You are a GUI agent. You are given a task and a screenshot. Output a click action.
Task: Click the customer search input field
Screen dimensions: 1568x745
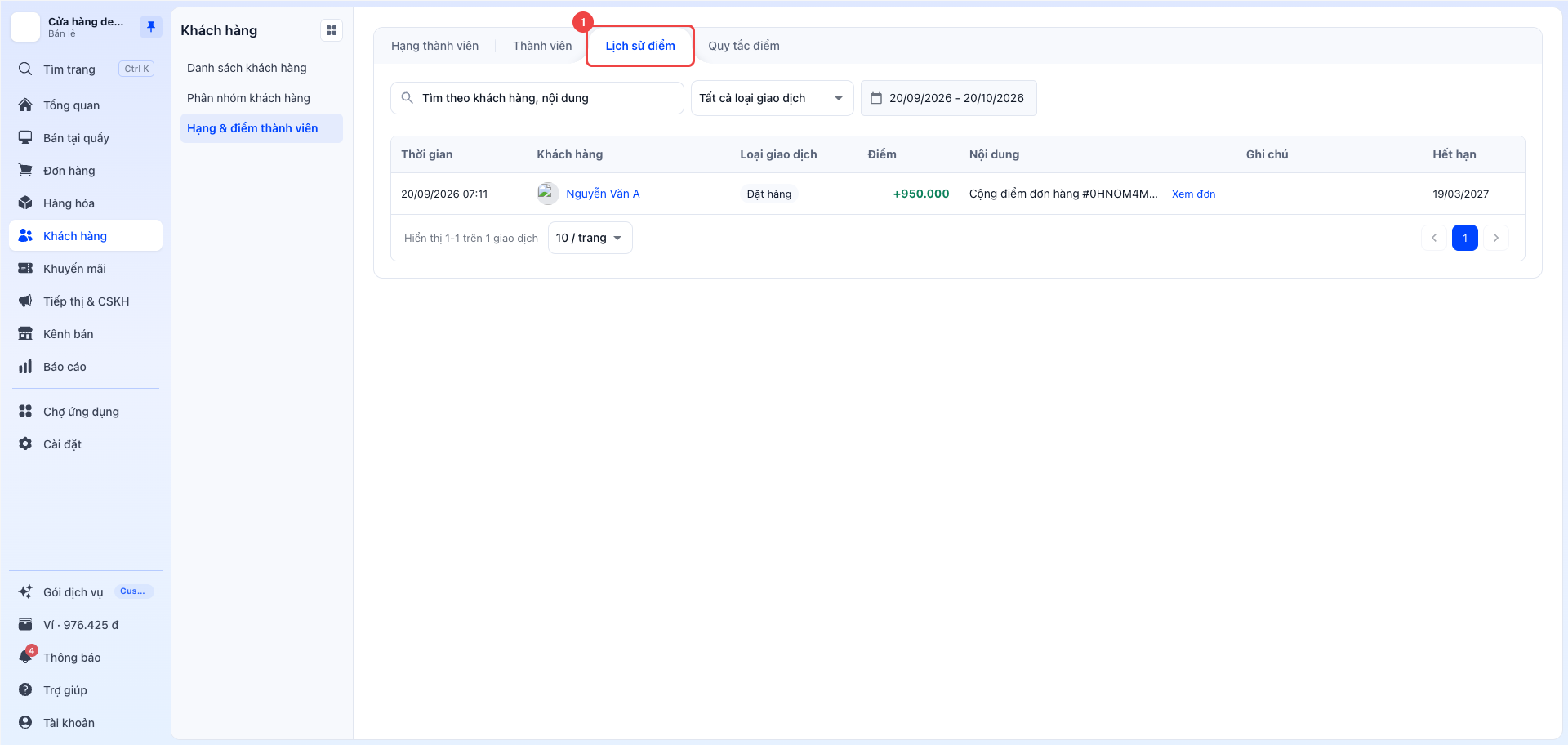(x=537, y=98)
